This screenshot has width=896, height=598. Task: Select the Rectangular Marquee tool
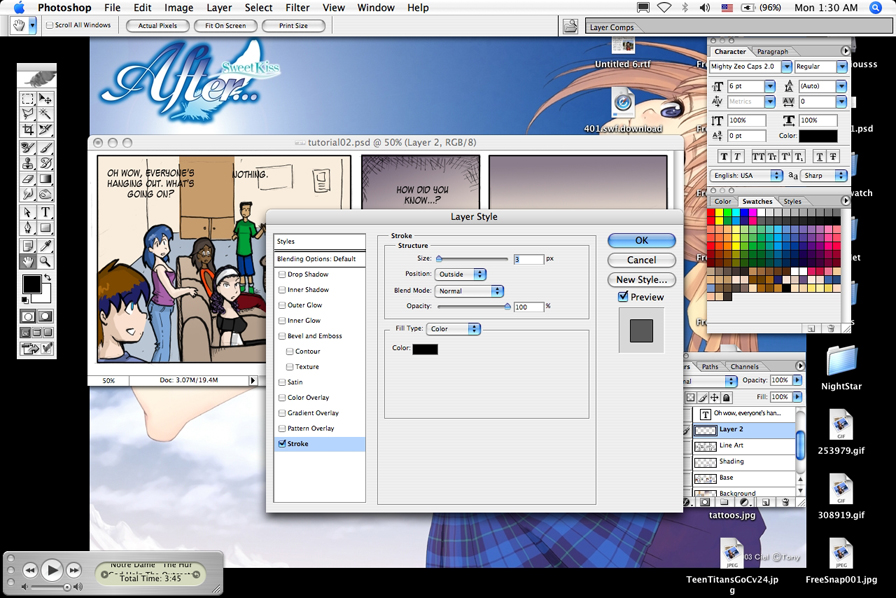(x=27, y=98)
